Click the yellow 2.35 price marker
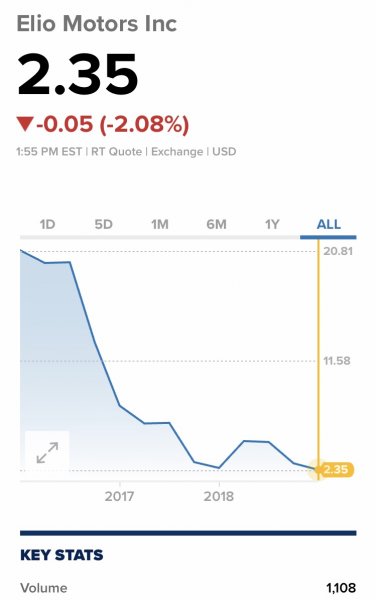 click(336, 470)
